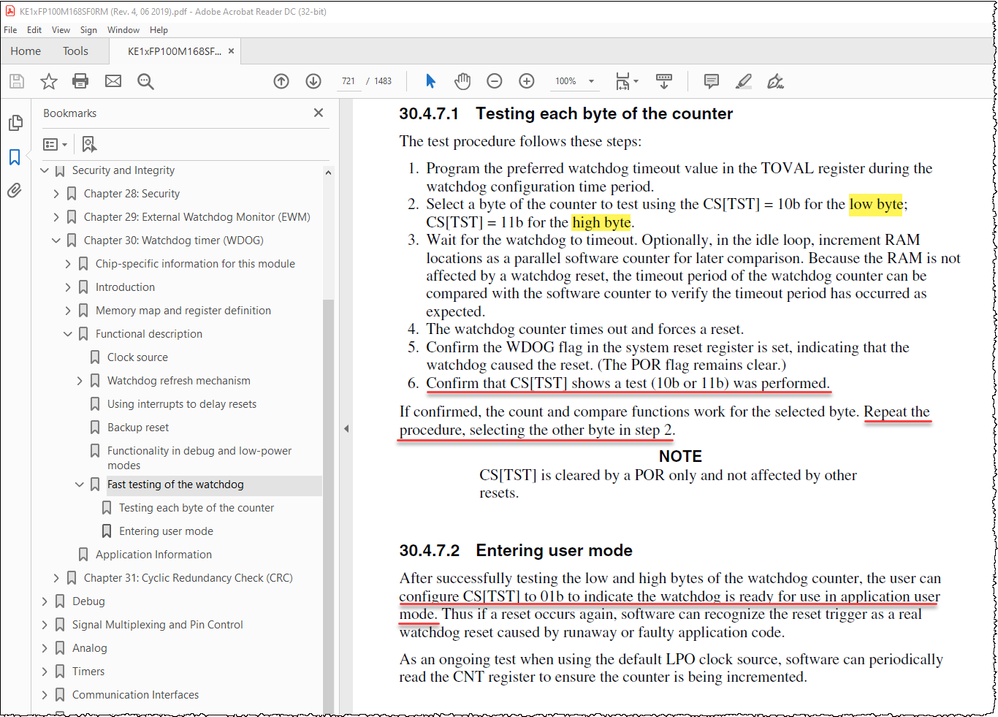The image size is (998, 717).
Task: Zoom out with the minus icon
Action: click(x=495, y=81)
